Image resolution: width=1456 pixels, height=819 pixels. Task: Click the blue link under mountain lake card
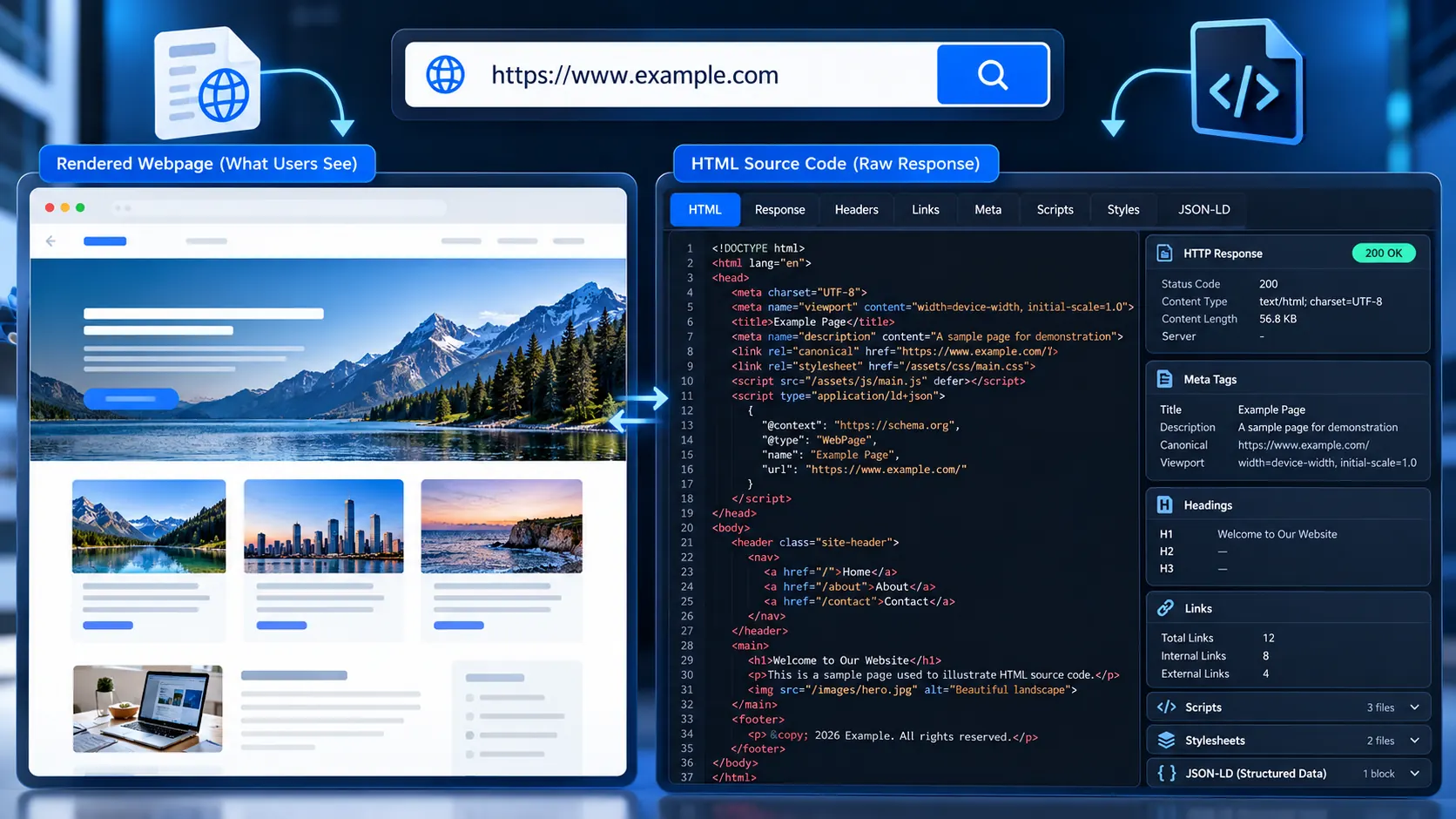click(108, 626)
